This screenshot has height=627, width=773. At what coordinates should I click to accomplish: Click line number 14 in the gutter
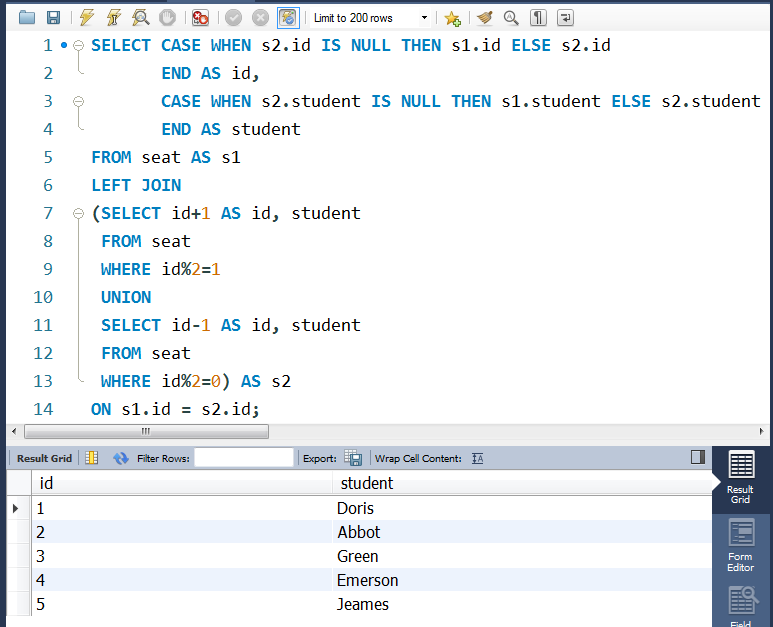43,409
